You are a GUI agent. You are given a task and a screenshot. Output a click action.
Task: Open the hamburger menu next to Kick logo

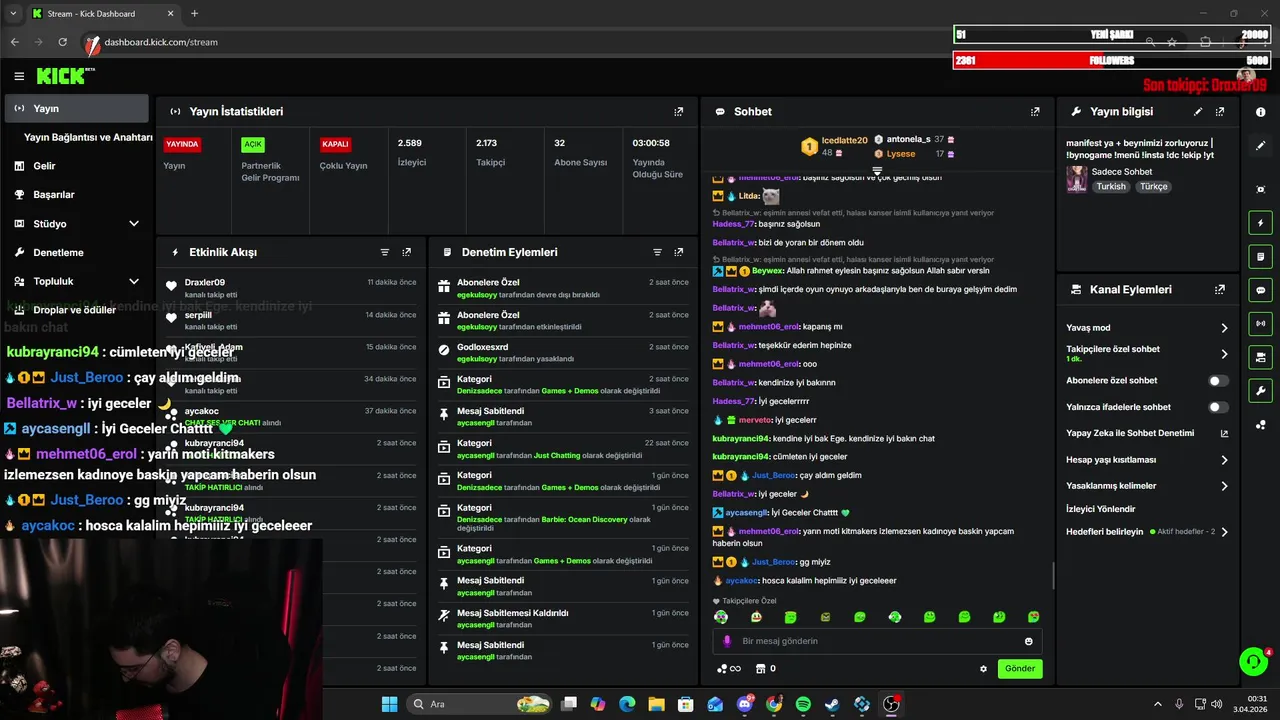[19, 76]
